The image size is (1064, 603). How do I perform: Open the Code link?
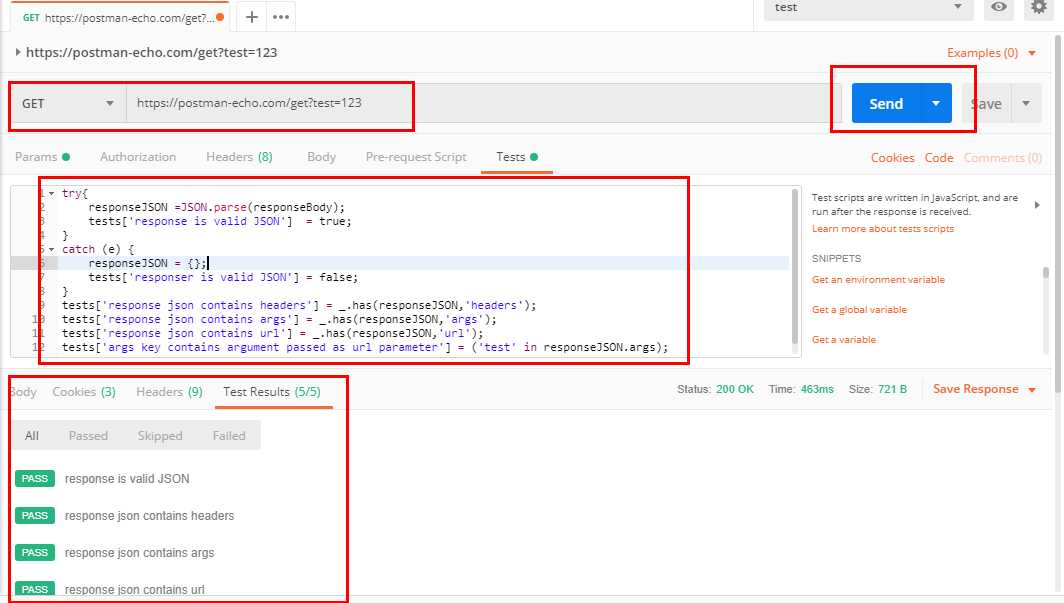(939, 157)
